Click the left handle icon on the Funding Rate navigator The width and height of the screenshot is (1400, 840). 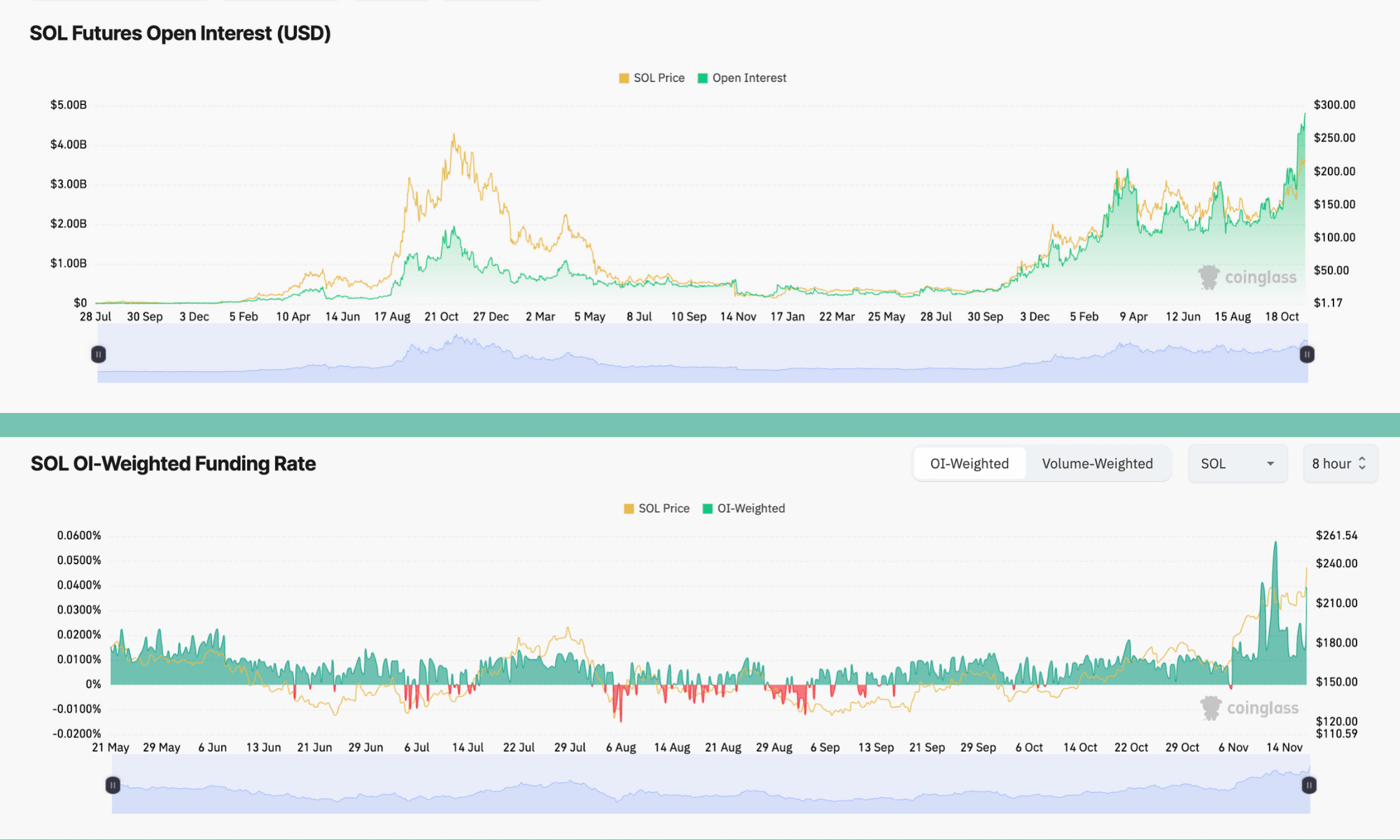click(112, 785)
